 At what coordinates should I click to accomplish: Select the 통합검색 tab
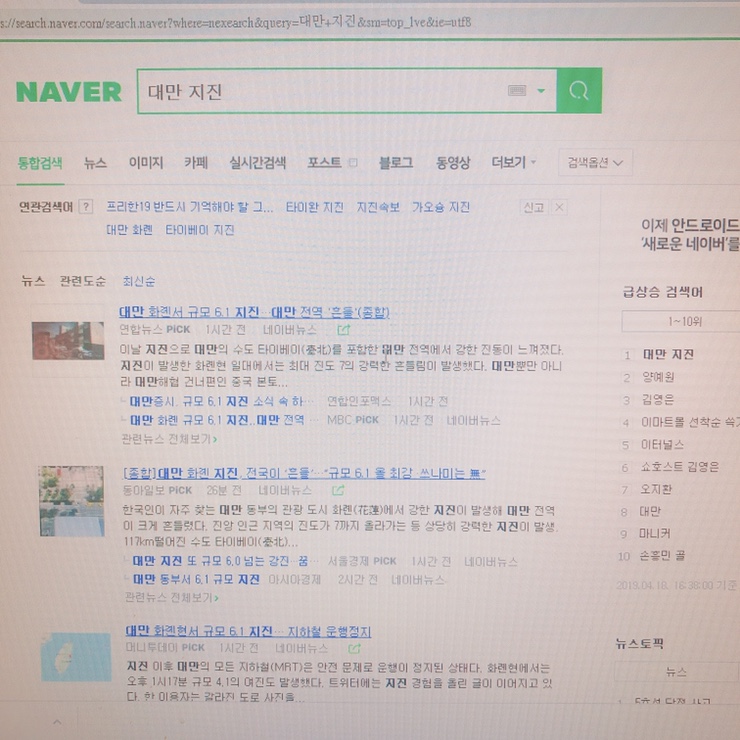pyautogui.click(x=40, y=163)
